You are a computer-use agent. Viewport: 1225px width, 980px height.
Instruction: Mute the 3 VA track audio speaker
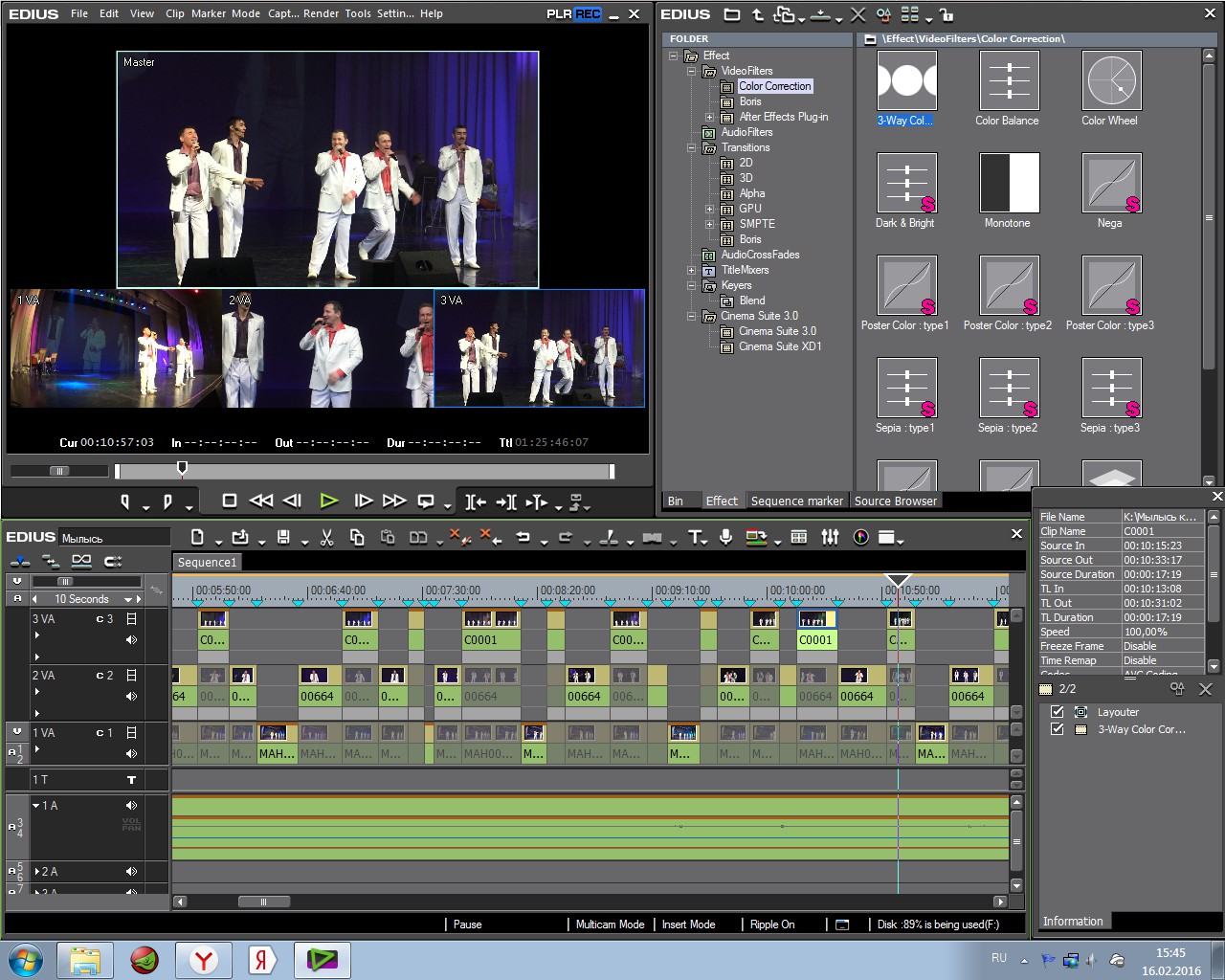131,639
